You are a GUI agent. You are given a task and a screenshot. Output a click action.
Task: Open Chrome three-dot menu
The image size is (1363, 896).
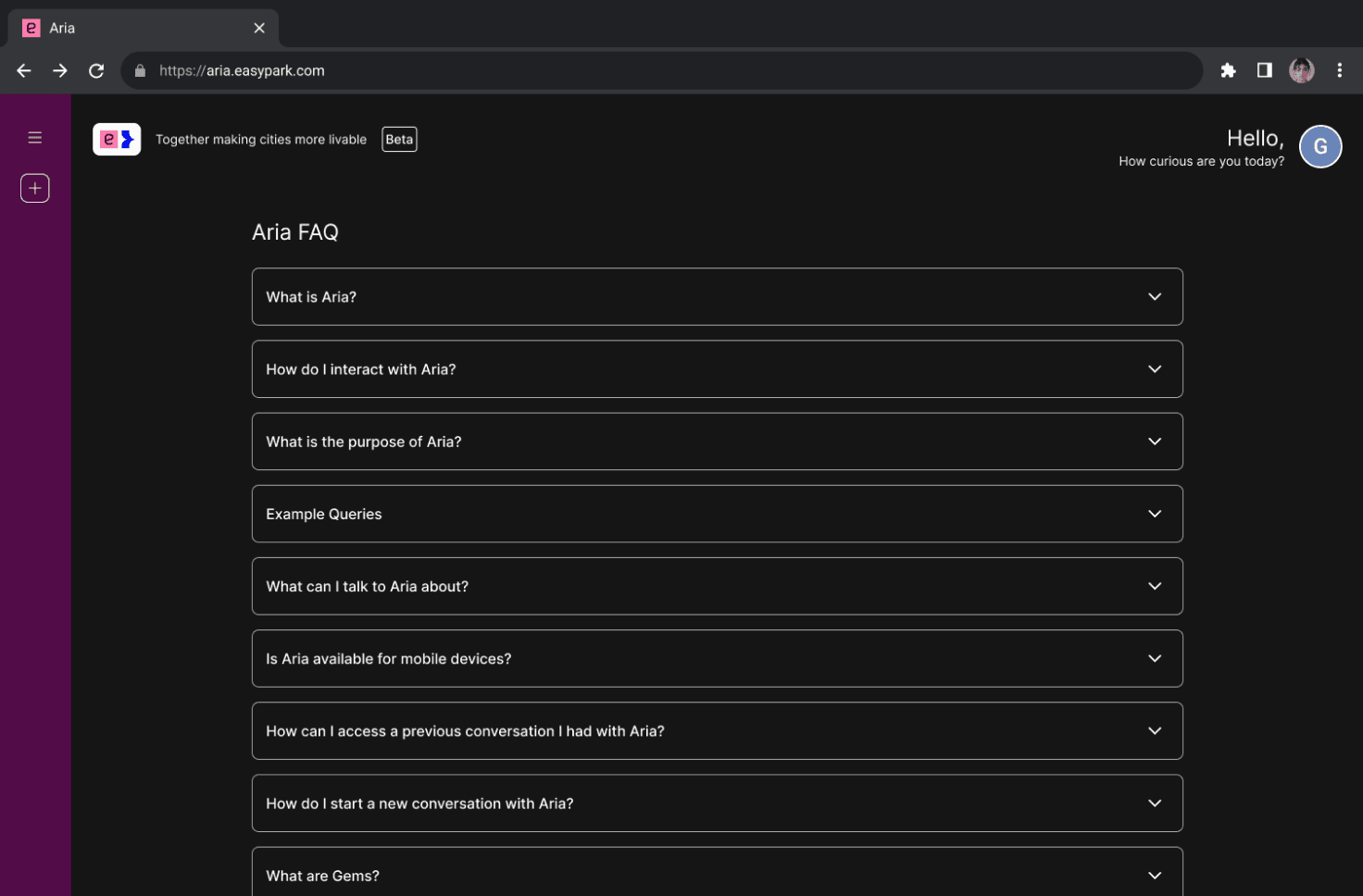click(1339, 70)
